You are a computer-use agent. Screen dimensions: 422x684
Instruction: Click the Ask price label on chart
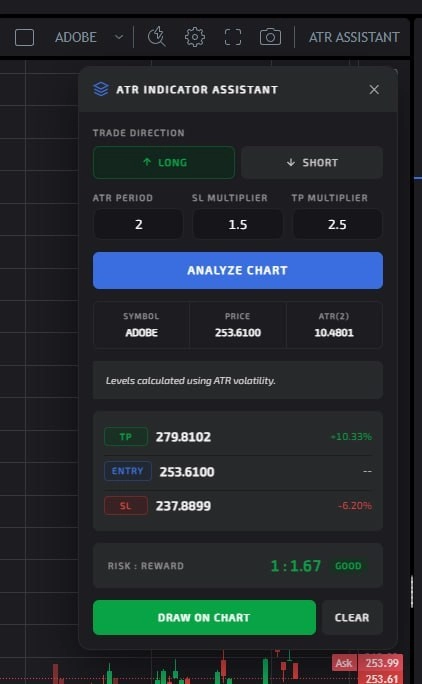click(344, 663)
